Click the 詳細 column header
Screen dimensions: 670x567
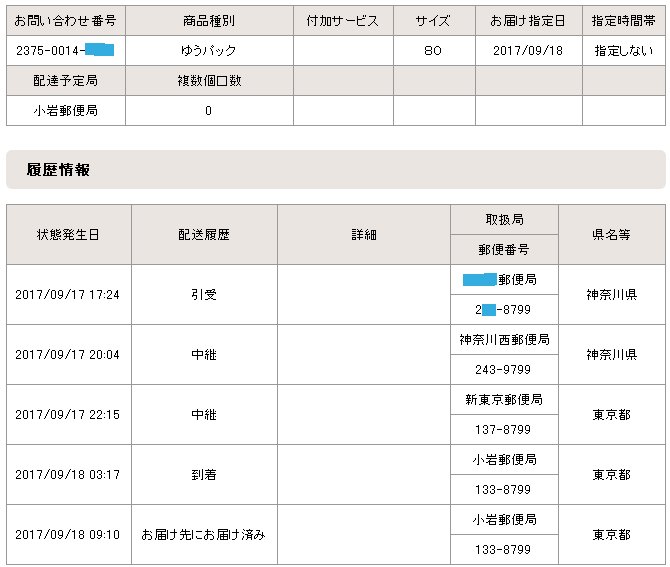click(x=364, y=235)
